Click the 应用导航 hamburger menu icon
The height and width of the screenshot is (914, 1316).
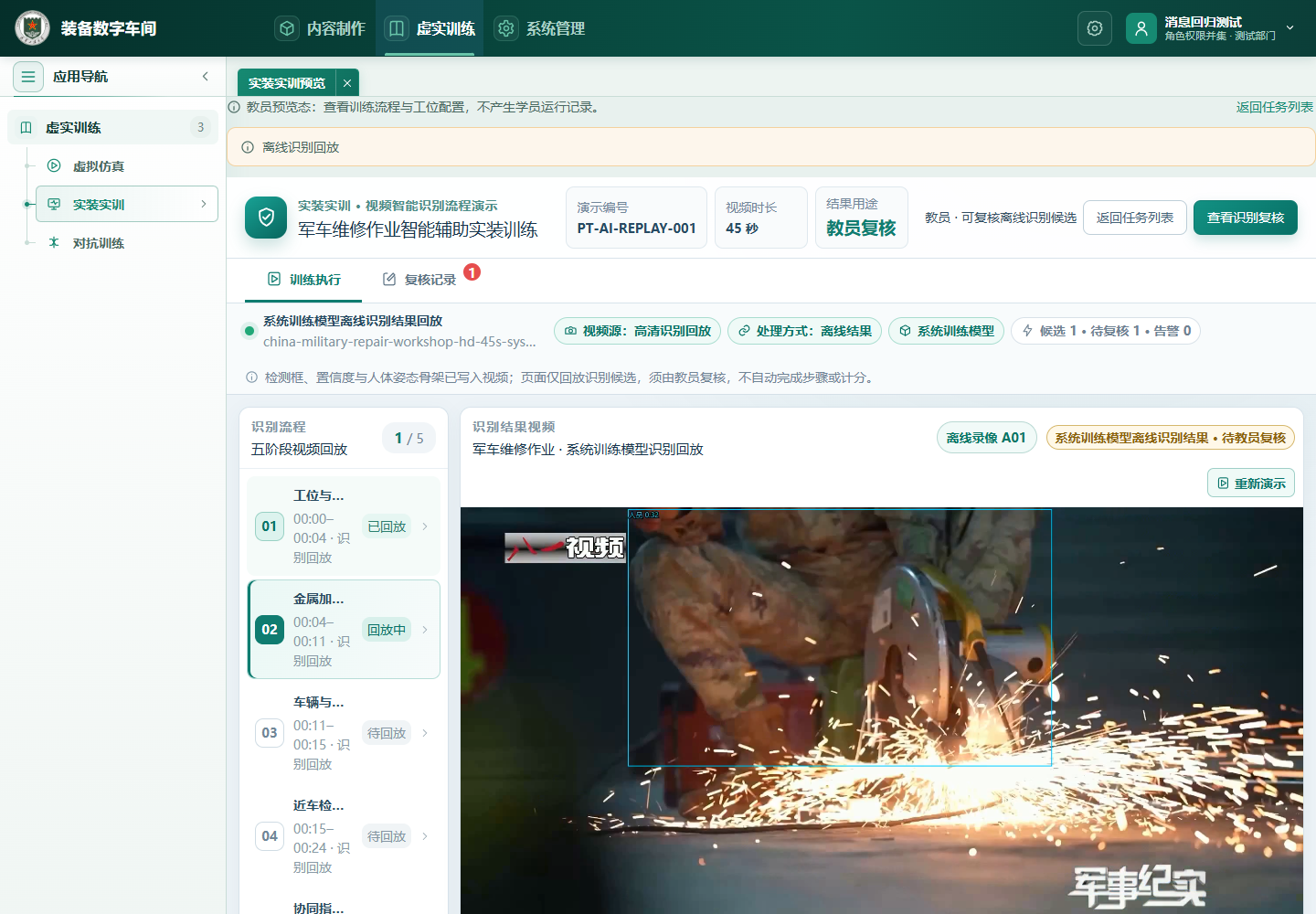[x=28, y=77]
